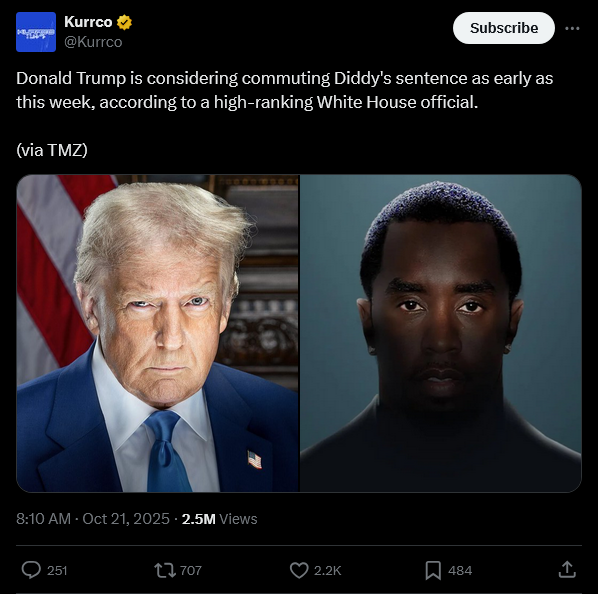Open the Kurrco display name link

(x=88, y=22)
